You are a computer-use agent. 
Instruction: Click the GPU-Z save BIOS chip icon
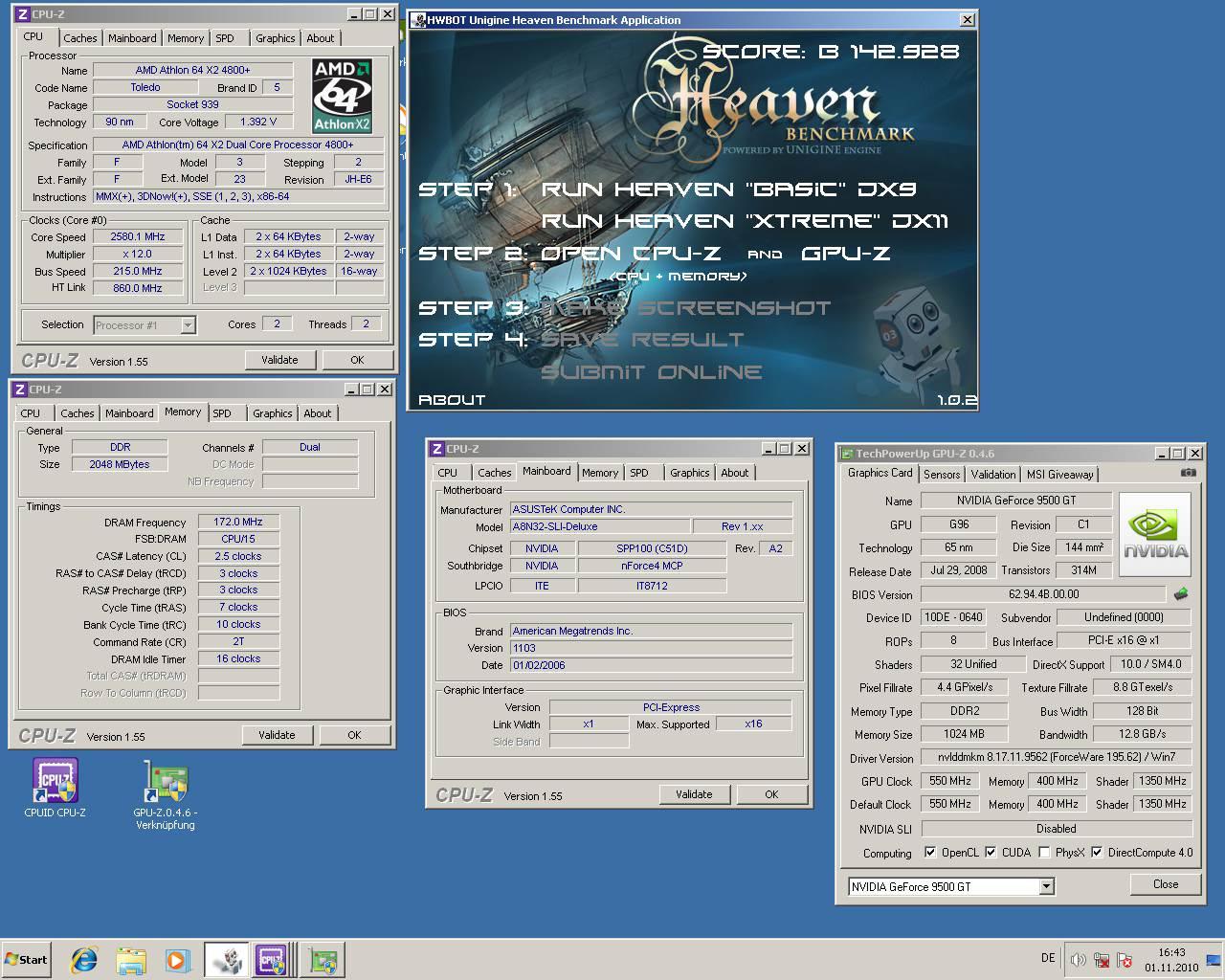click(1181, 594)
